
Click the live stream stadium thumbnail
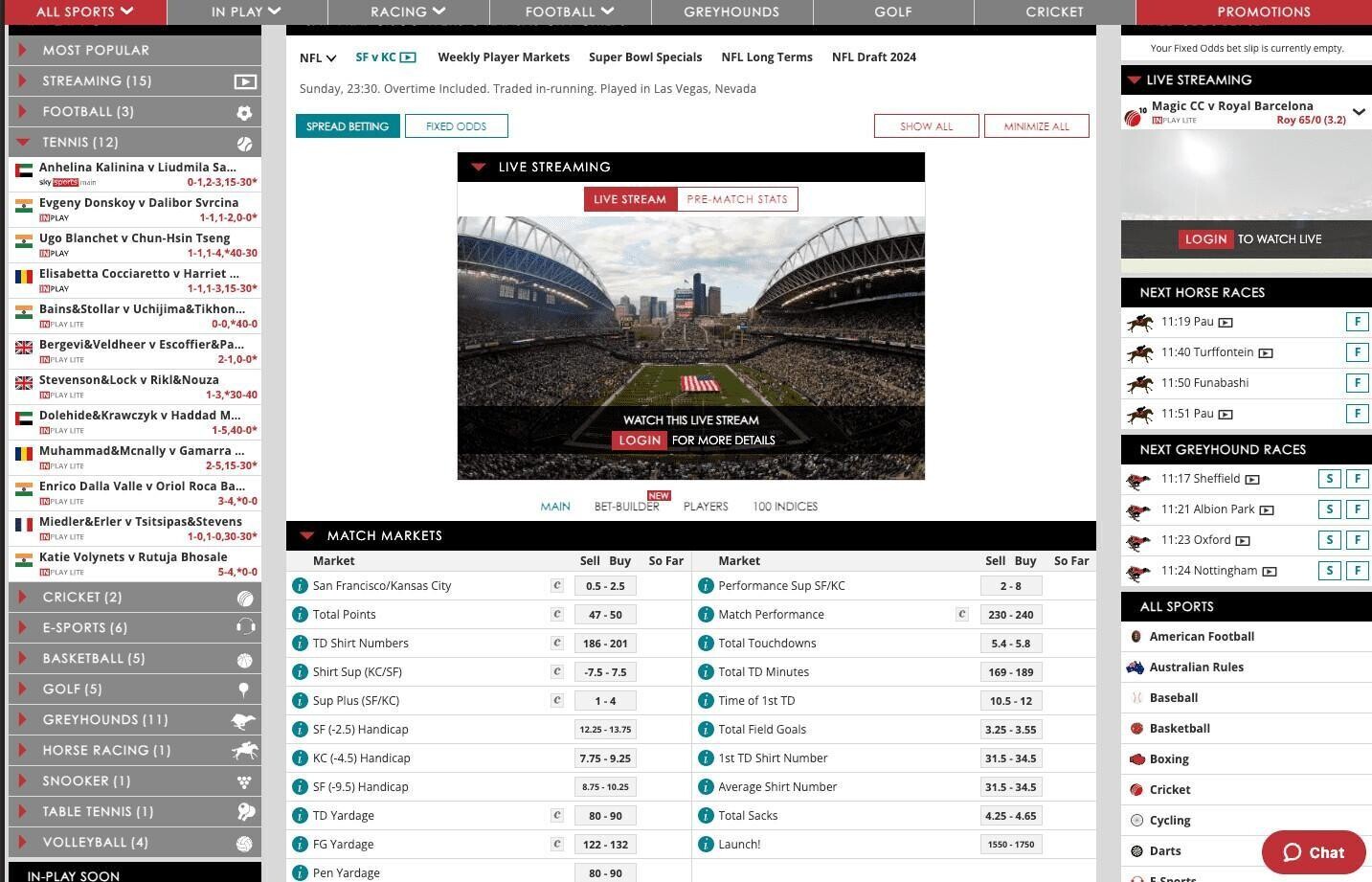(x=691, y=348)
